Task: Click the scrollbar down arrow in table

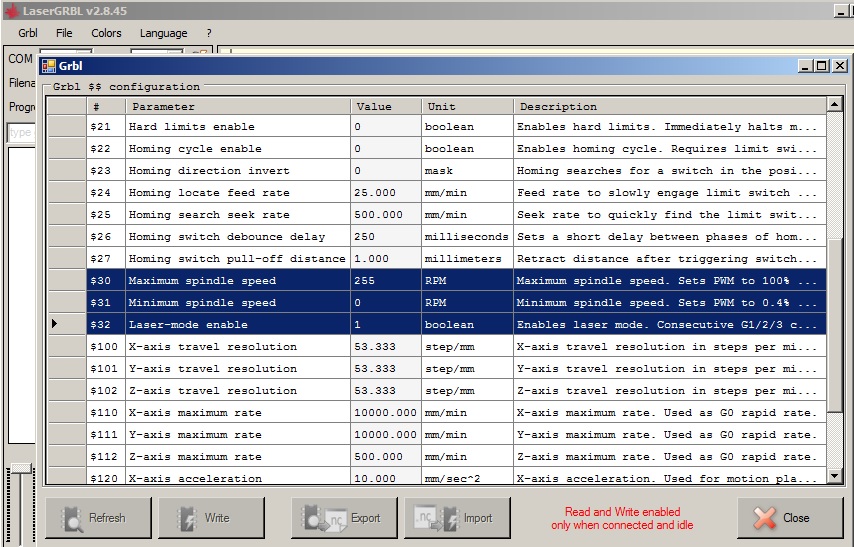Action: (x=834, y=476)
